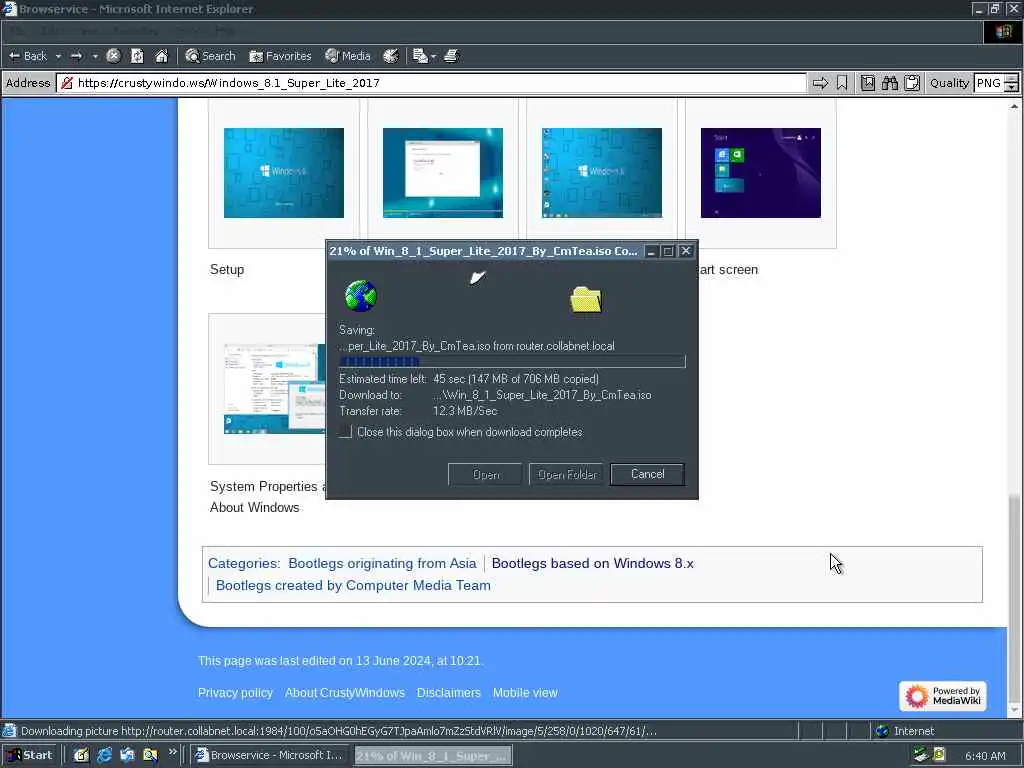Viewport: 1024px width, 768px height.
Task: Open the About CrustyWindows link
Action: click(x=345, y=692)
